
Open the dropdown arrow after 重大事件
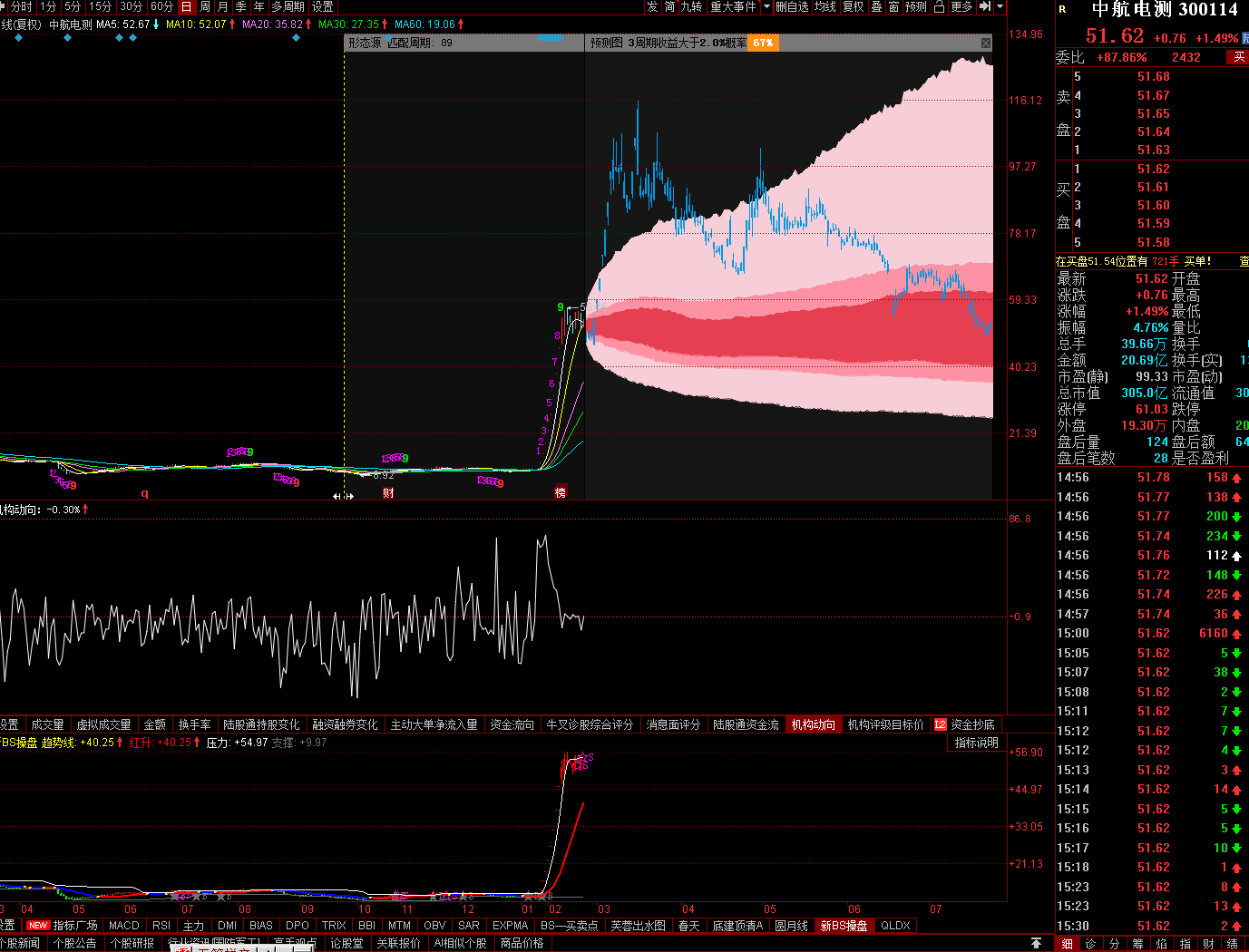[766, 6]
